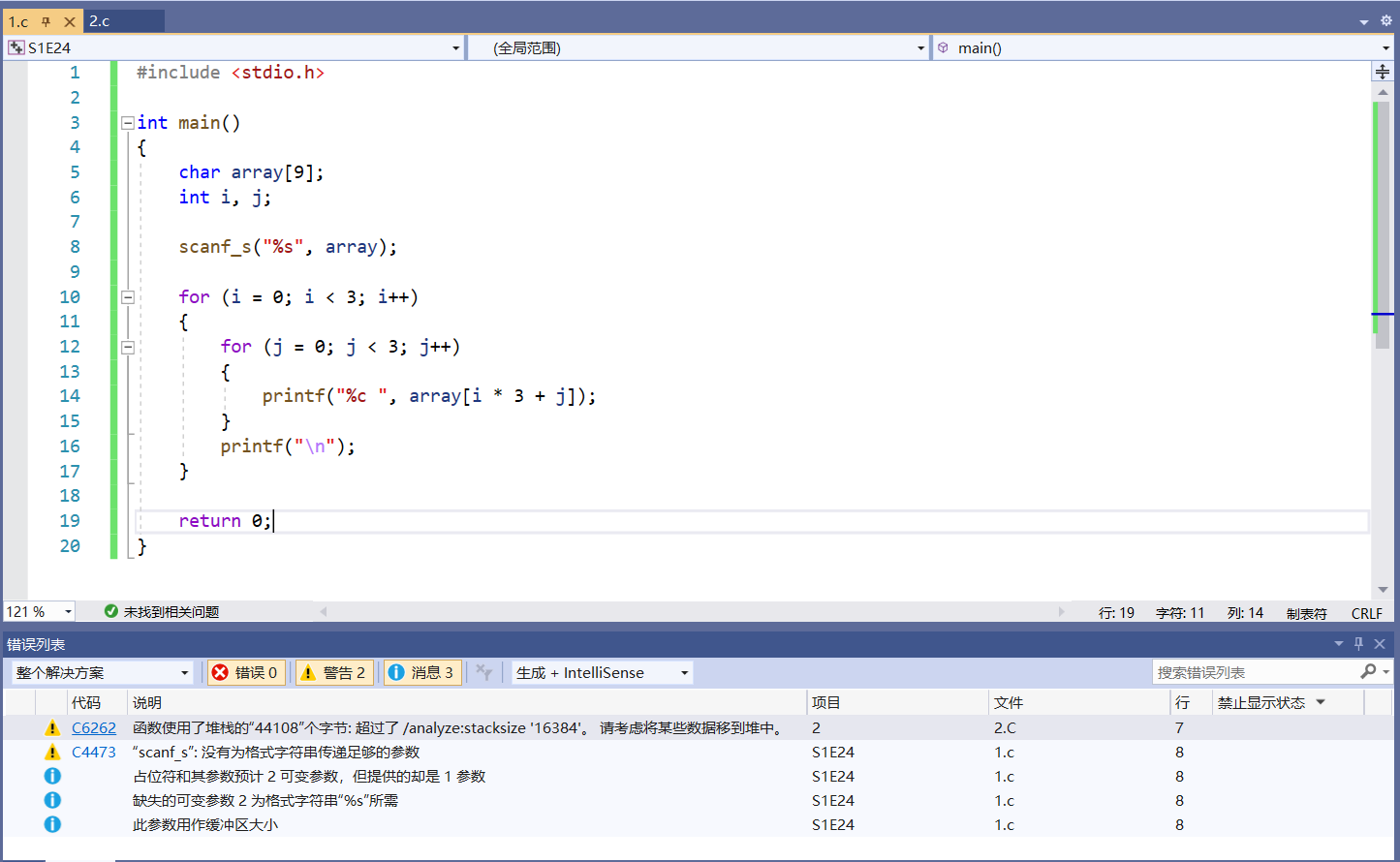
Task: Collapse the inner for loop fold
Action: tap(128, 347)
